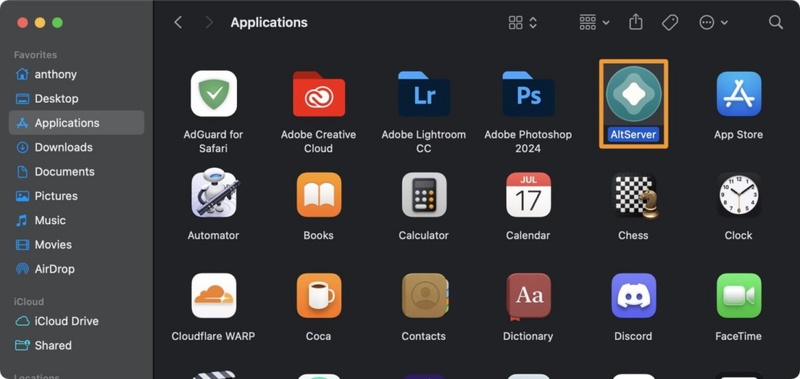Open the Adobe Creative Cloud folder
Image resolution: width=800 pixels, height=379 pixels.
[x=318, y=94]
